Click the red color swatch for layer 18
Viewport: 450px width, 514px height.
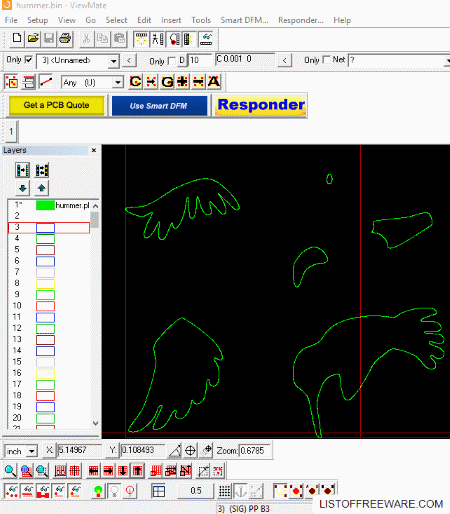pos(45,396)
